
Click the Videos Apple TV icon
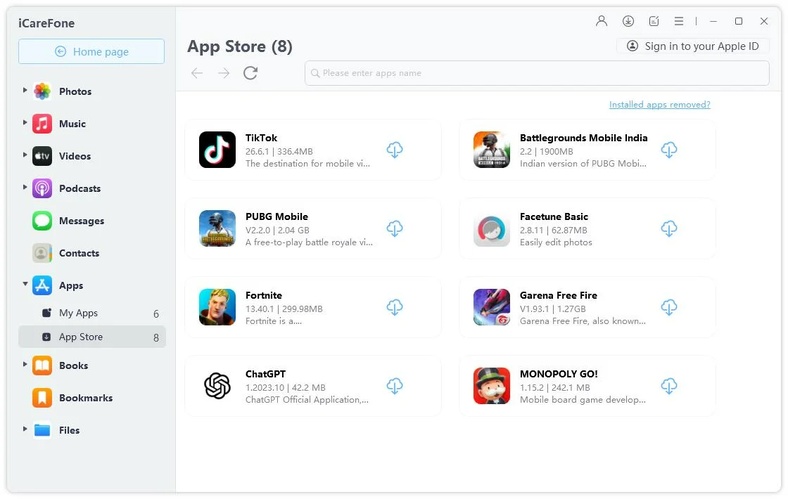[42, 156]
